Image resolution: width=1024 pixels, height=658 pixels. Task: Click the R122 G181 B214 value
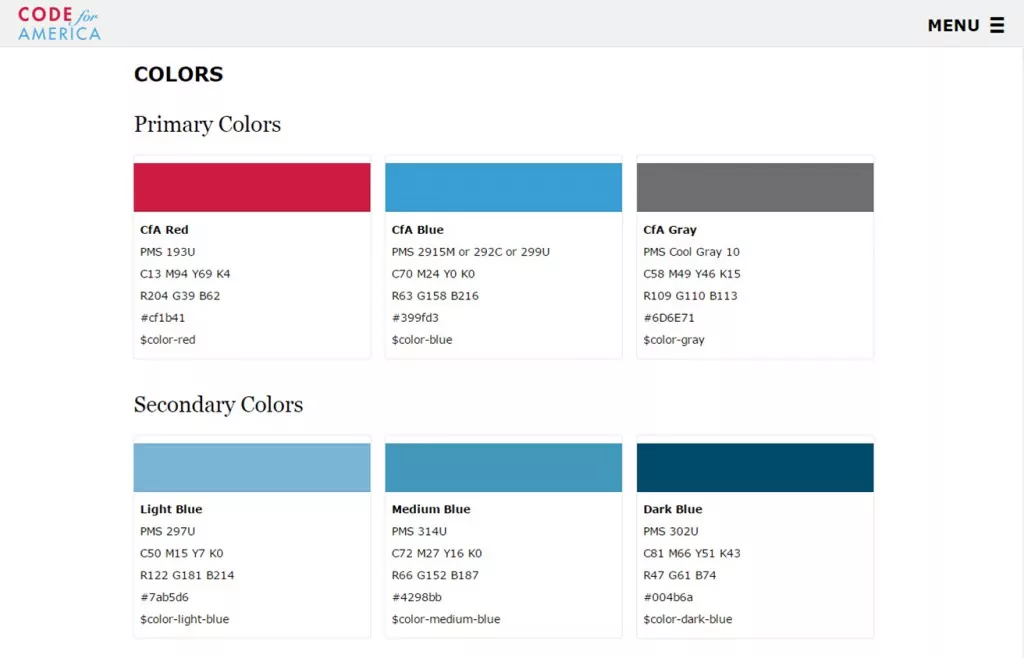coord(187,575)
